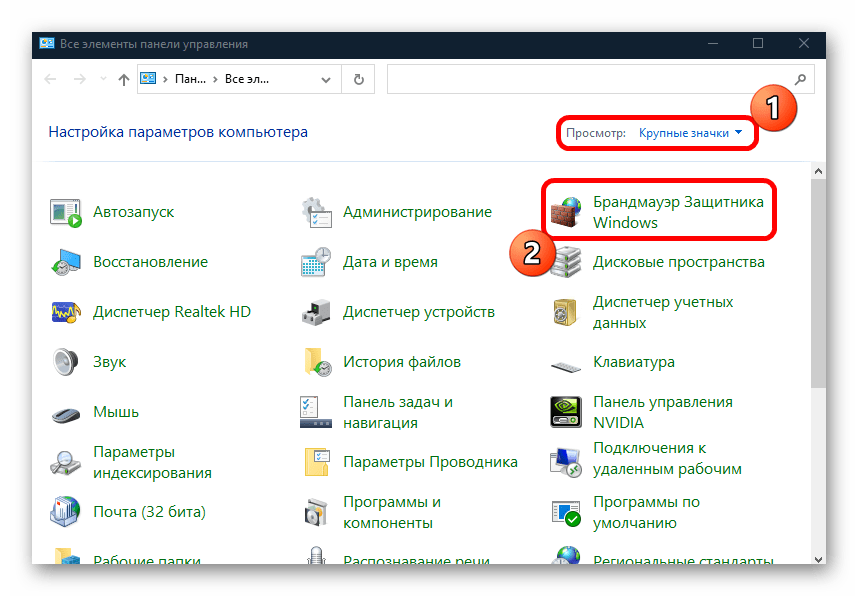The height and width of the screenshot is (596, 858).
Task: Open the Клавиатура keyboard icon
Action: (566, 366)
